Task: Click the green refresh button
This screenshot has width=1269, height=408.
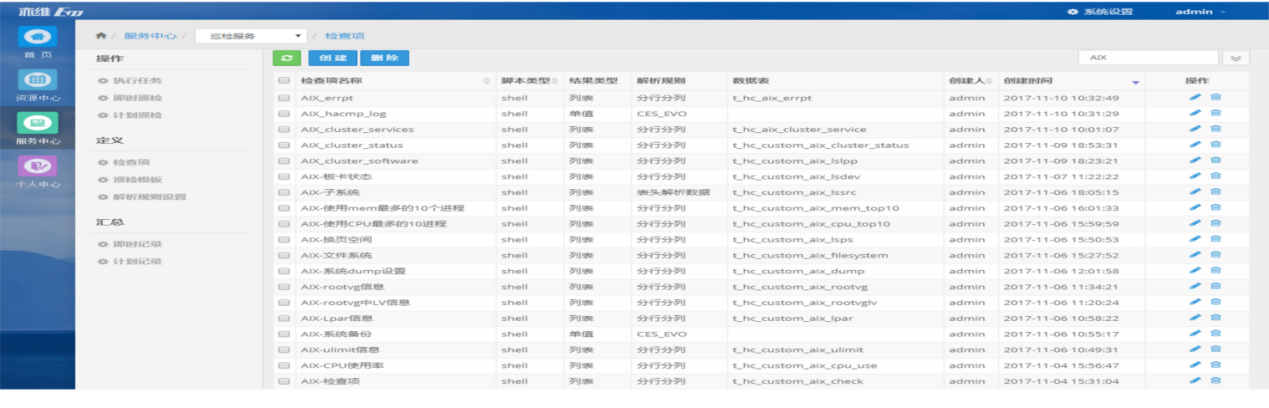Action: tap(286, 58)
